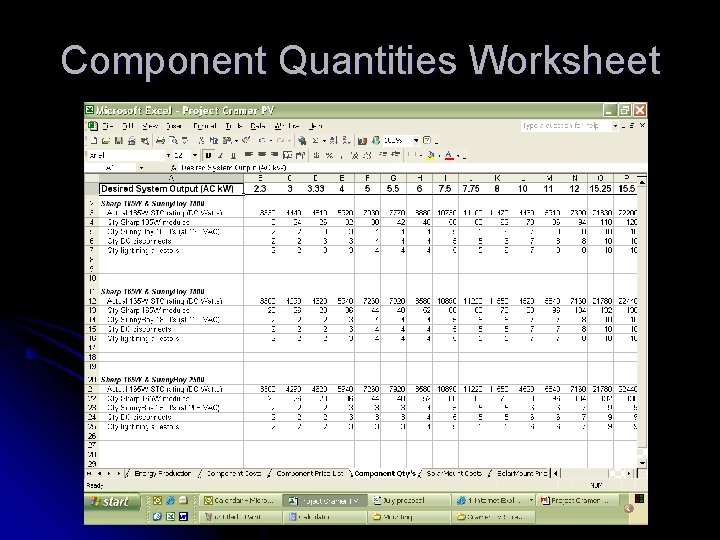
Task: Expand the Paste options arrow
Action: point(236,141)
